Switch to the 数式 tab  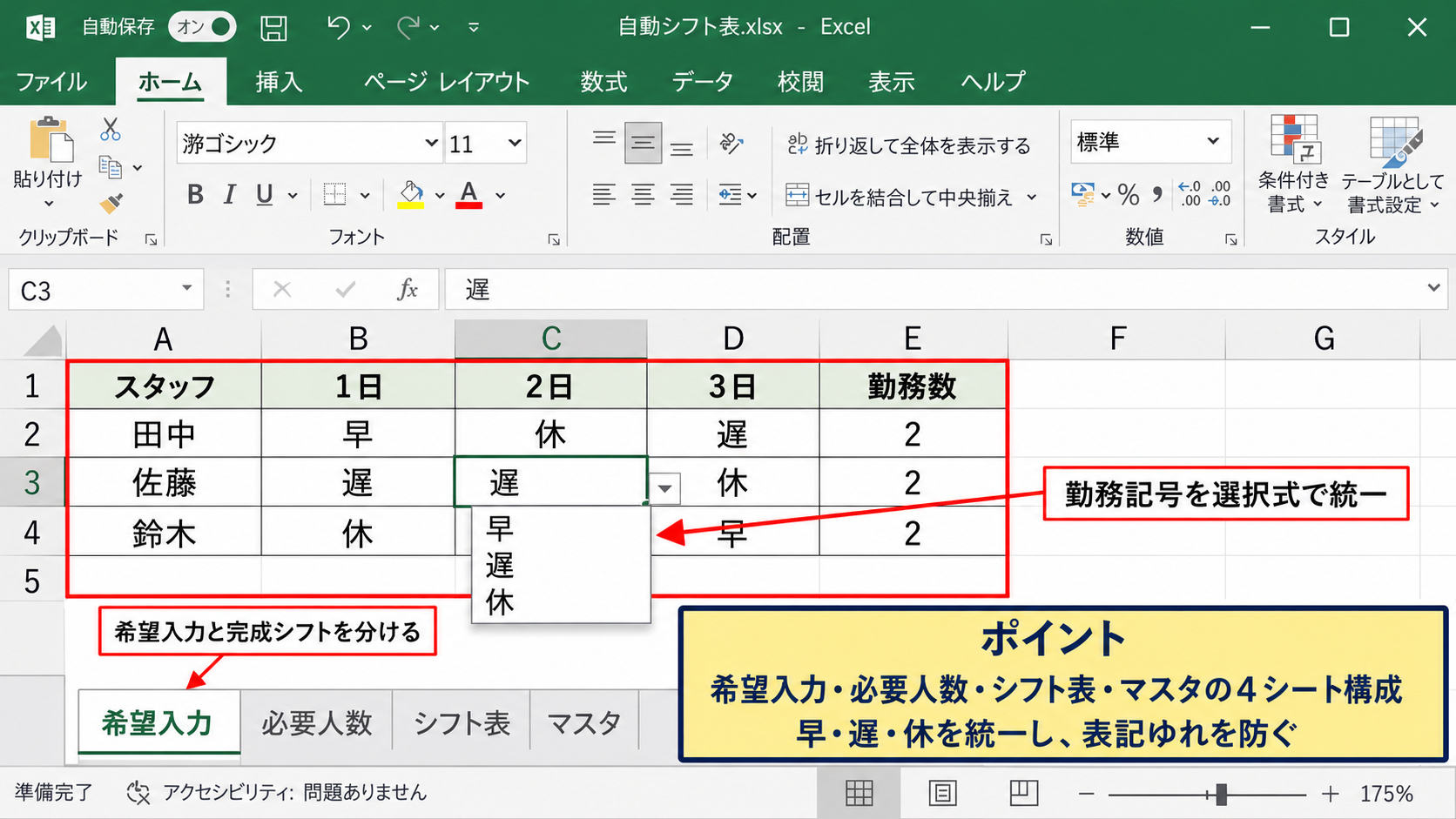(x=603, y=82)
